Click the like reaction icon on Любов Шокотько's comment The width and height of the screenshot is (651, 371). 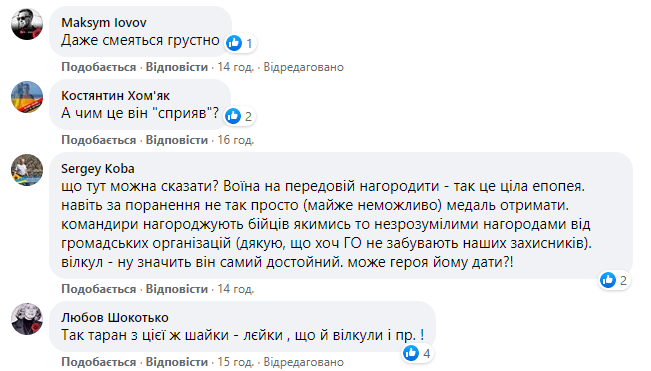click(x=411, y=353)
